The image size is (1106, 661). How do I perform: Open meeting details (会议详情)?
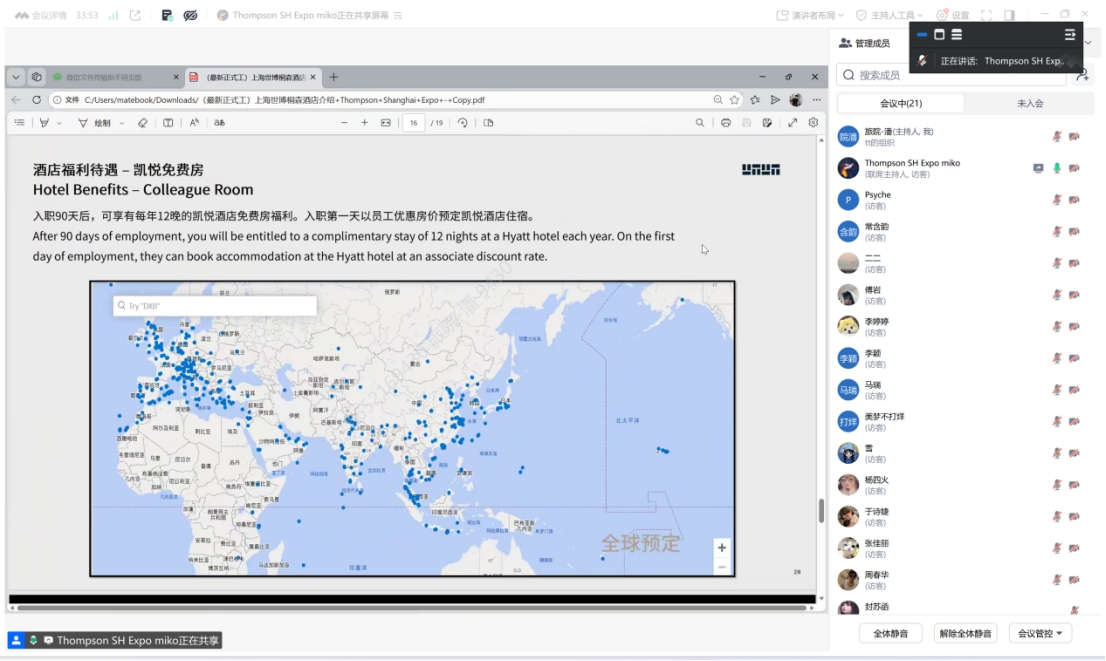(x=41, y=15)
